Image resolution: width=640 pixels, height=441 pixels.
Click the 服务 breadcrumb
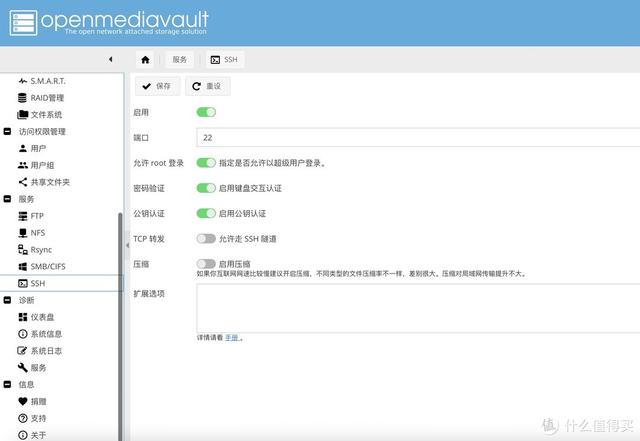pyautogui.click(x=180, y=60)
